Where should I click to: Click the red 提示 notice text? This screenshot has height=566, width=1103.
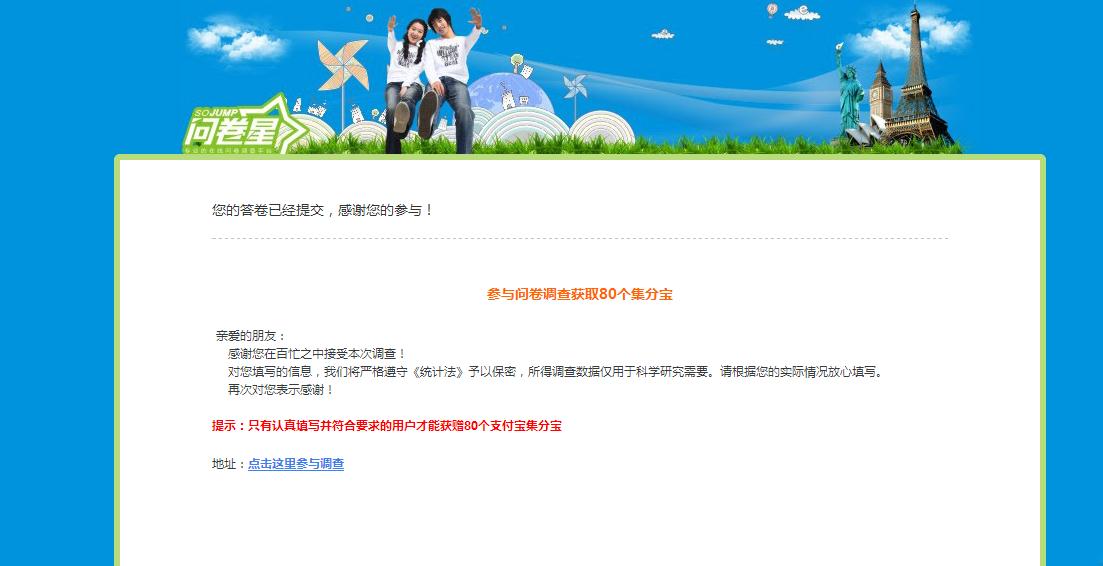coord(387,426)
